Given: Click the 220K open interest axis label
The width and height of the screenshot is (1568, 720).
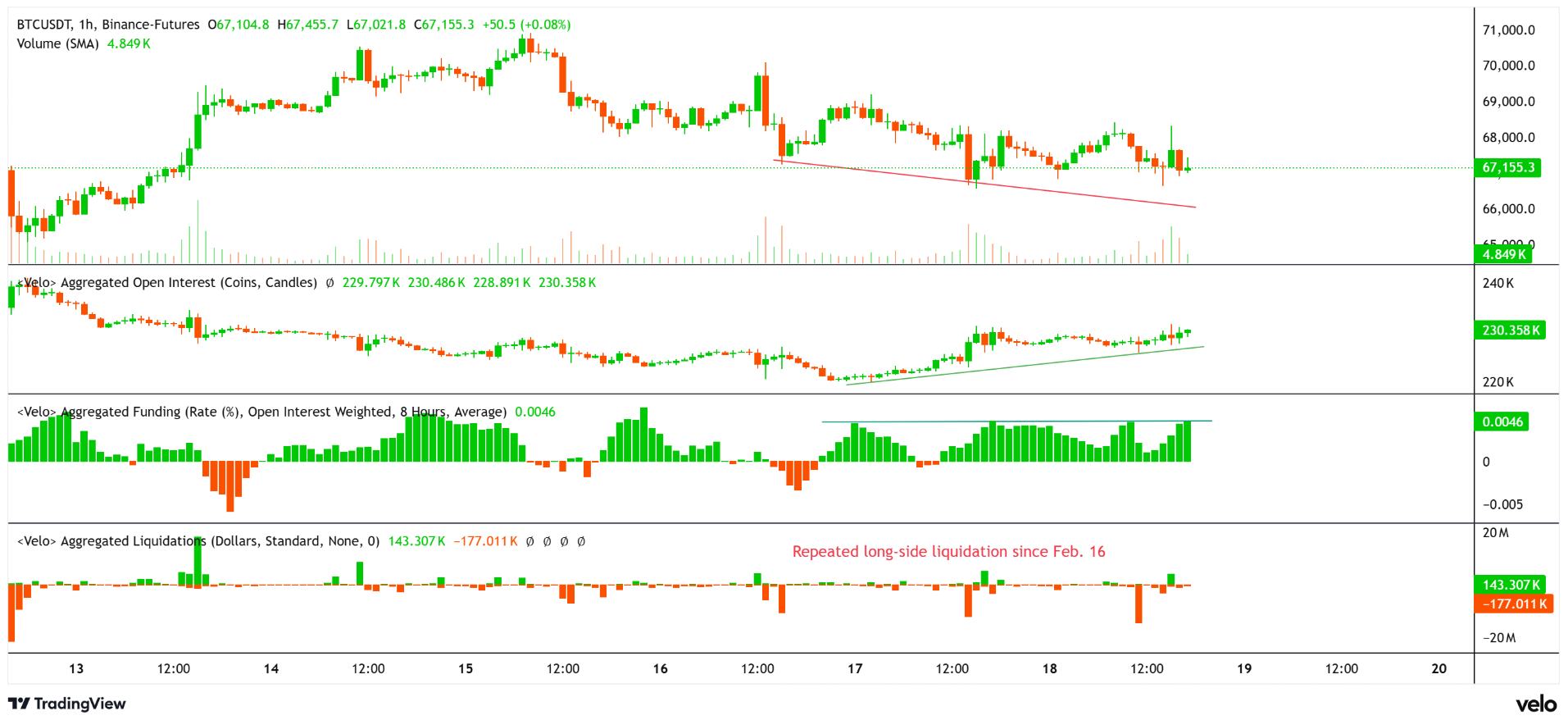Looking at the screenshot, I should click(1498, 382).
